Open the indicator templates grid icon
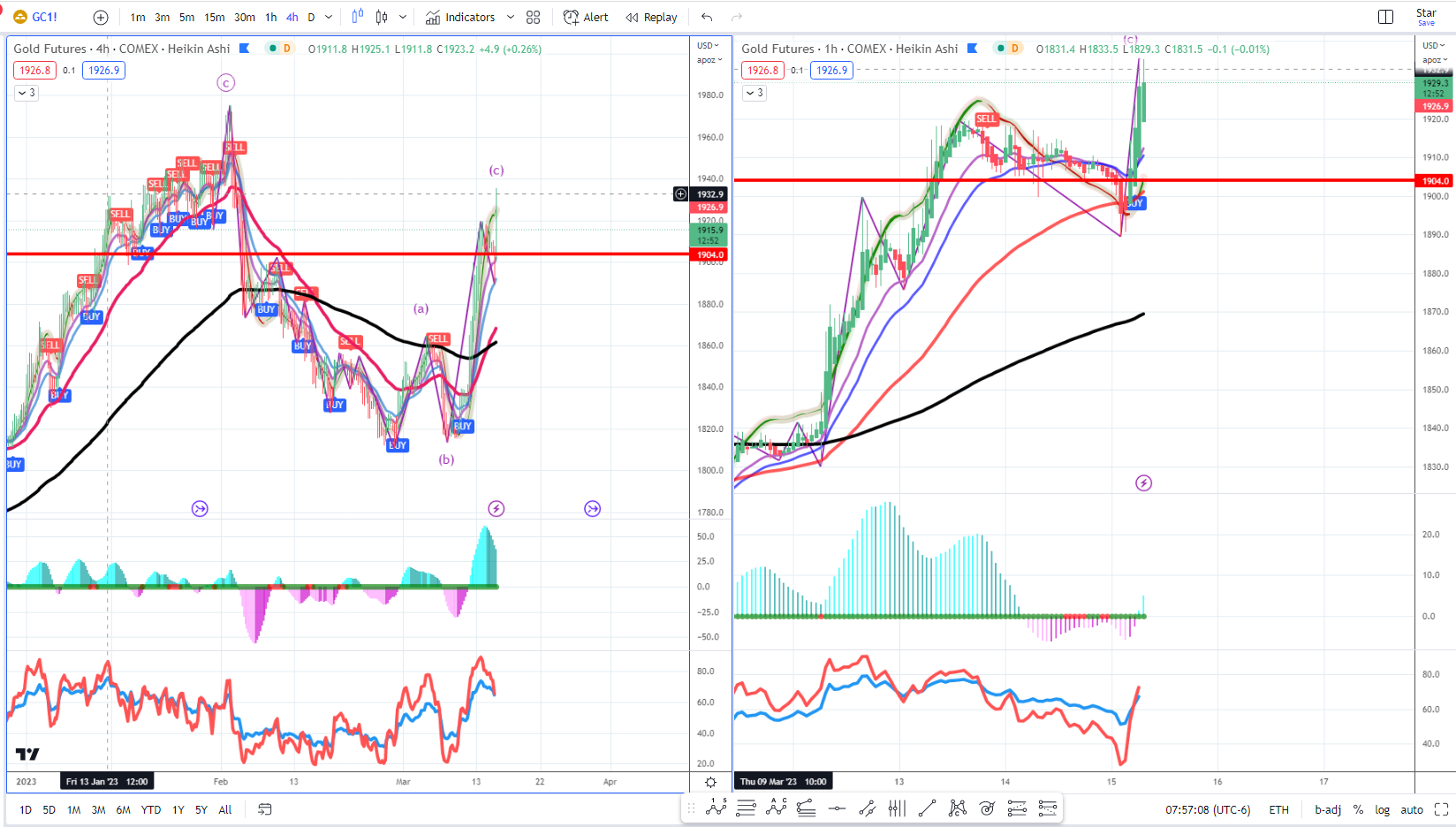This screenshot has width=1456, height=827. point(533,17)
